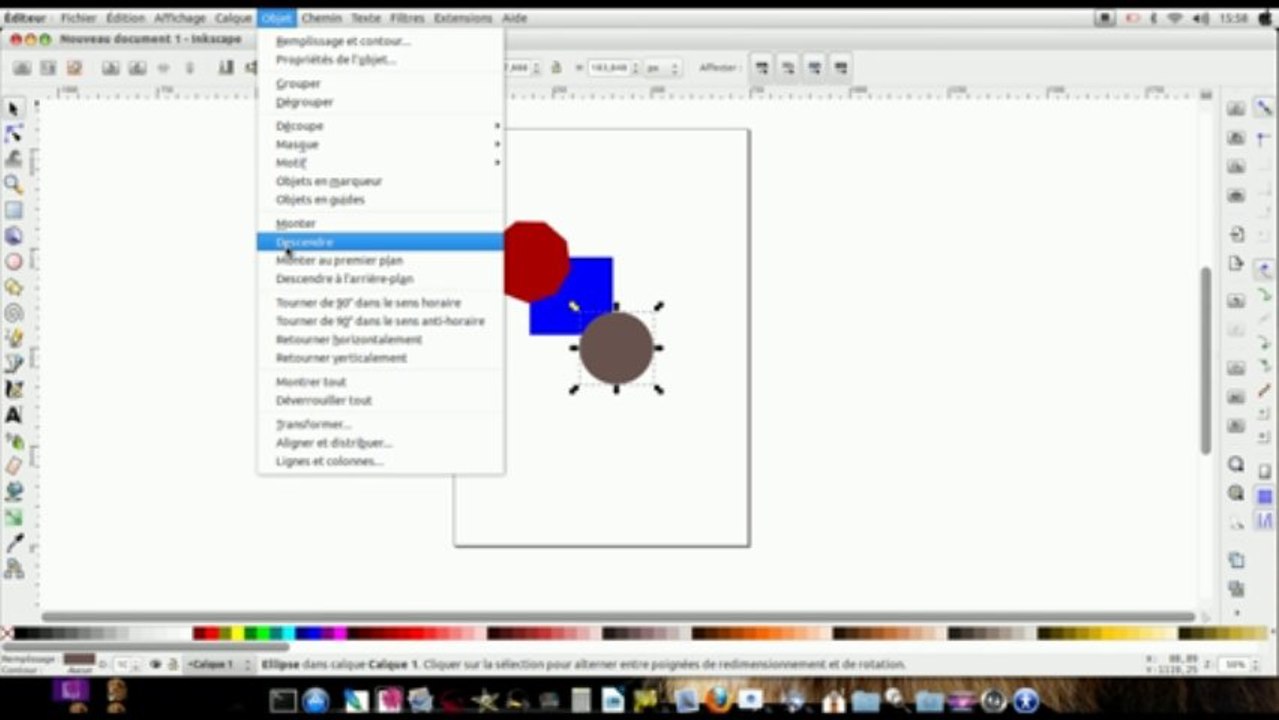This screenshot has width=1279, height=720.
Task: Select the Gradient tool
Action: coord(14,517)
